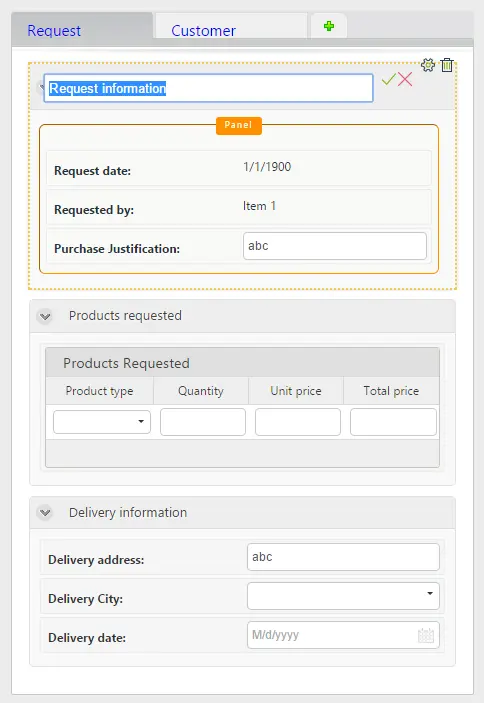
Task: Click the Total price column header
Action: pyautogui.click(x=391, y=391)
